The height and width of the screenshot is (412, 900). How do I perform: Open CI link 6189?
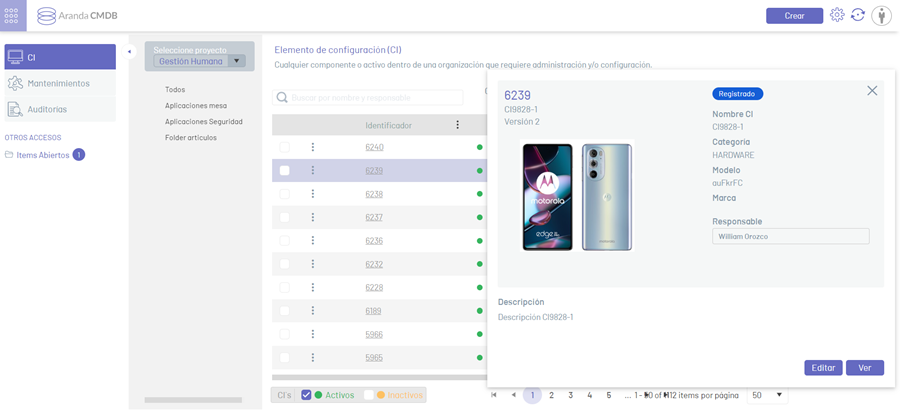tap(373, 310)
